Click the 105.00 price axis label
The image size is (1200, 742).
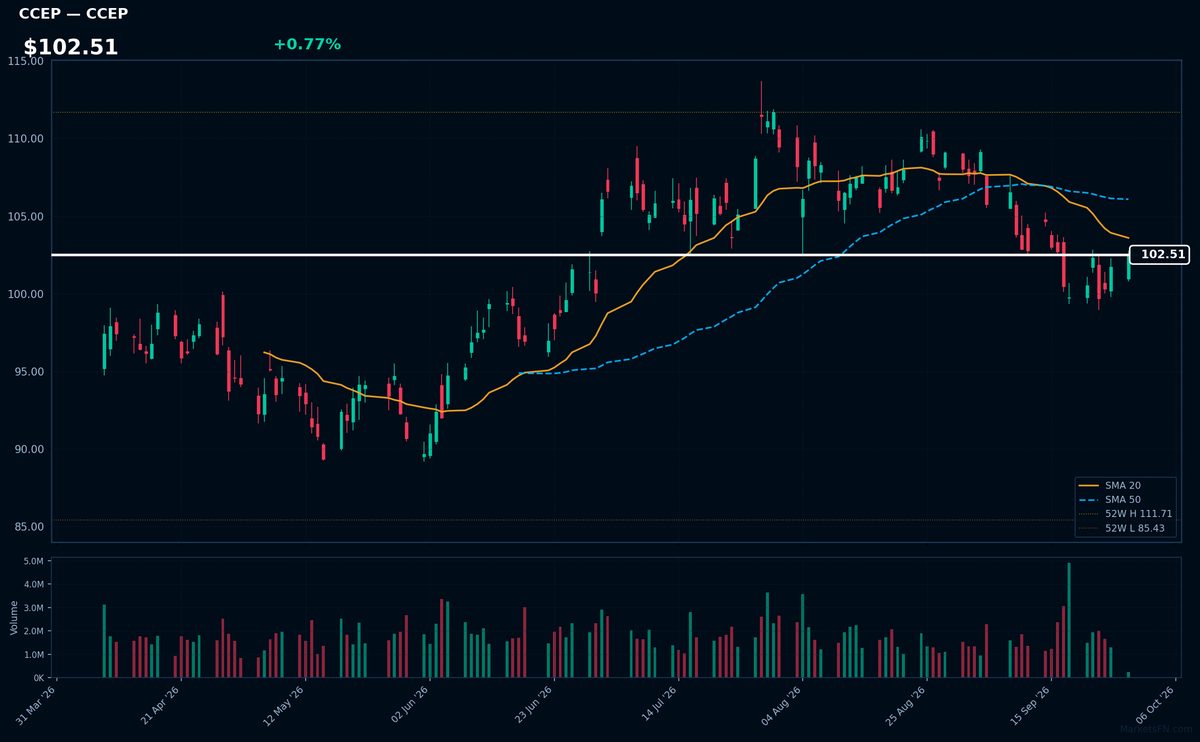coord(26,217)
